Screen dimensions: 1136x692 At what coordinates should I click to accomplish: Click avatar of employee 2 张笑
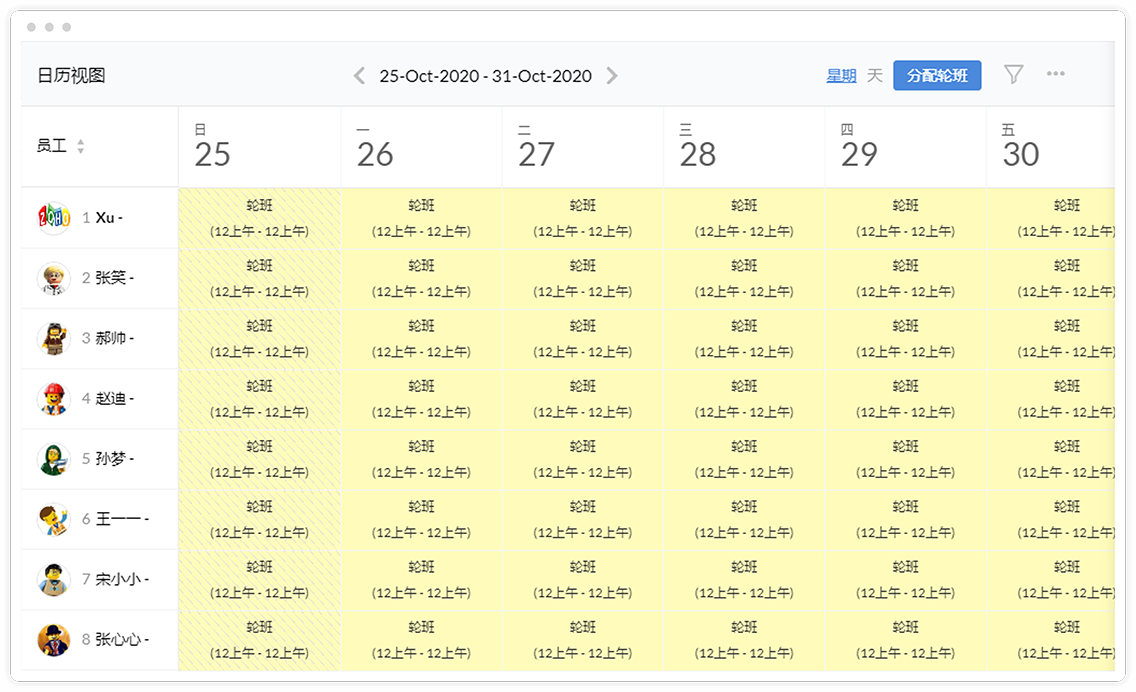54,278
